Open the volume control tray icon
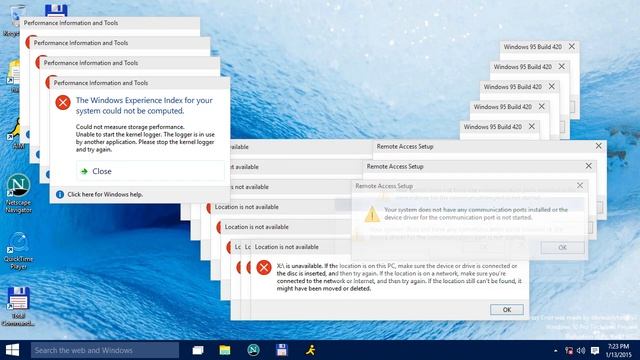Screen dimensions: 640x360 (581, 351)
